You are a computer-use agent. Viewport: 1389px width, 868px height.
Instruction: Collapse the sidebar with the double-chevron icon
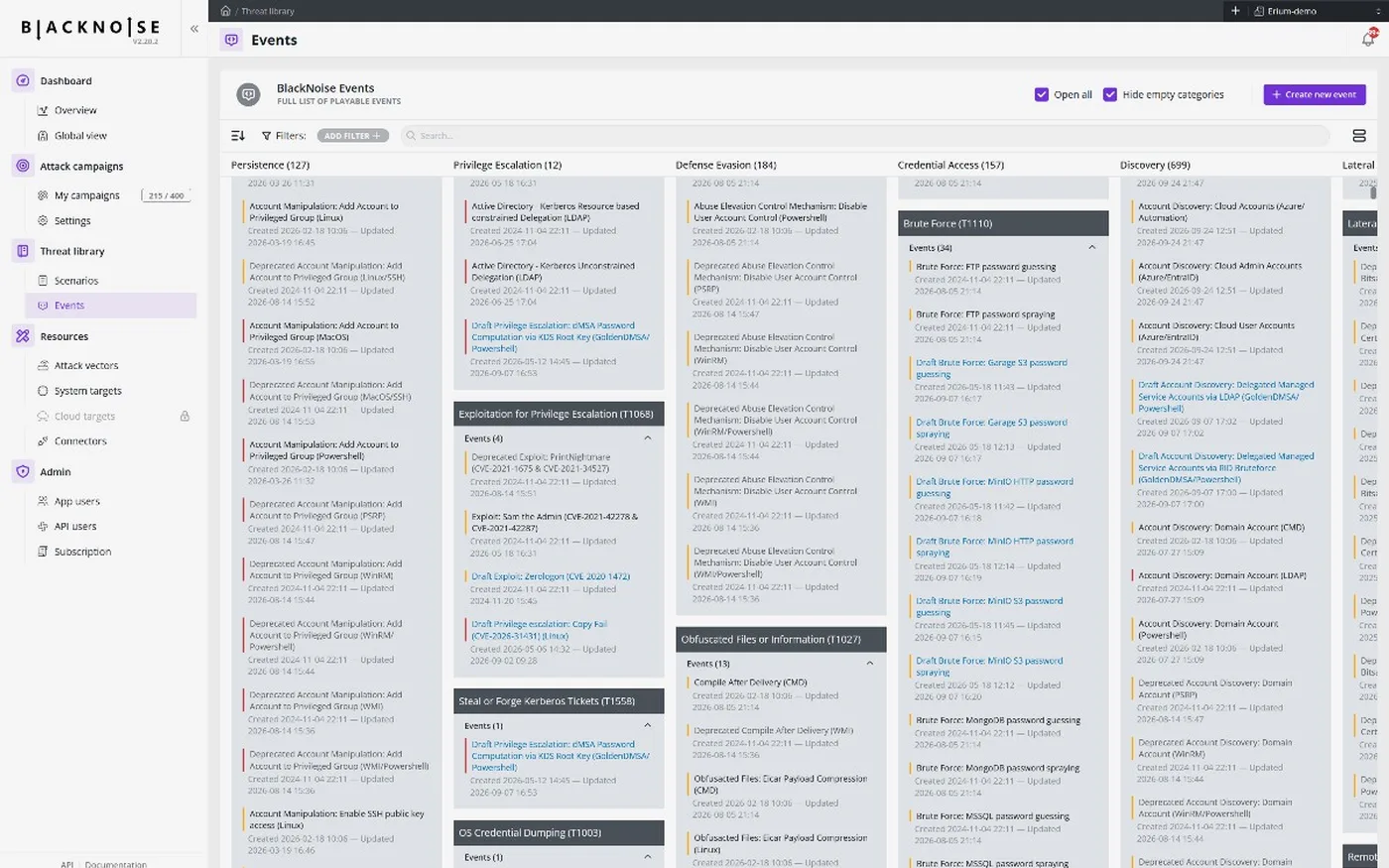coord(194,29)
